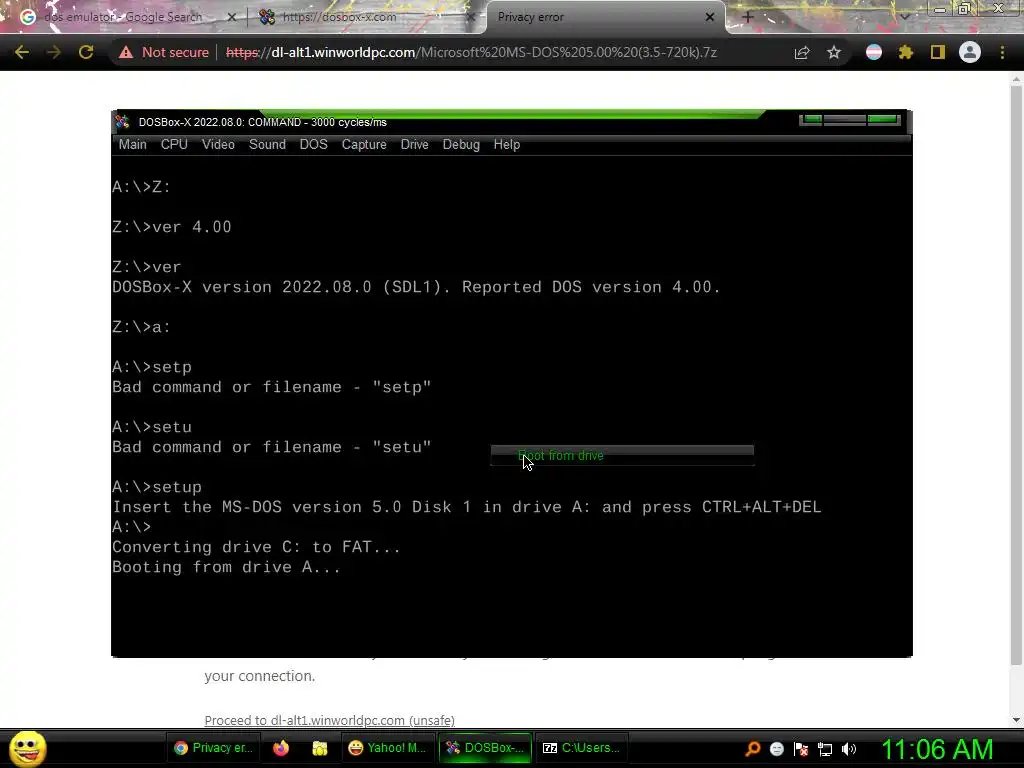The height and width of the screenshot is (768, 1024).
Task: Click the 11:06 AM taskbar clock
Action: (938, 748)
